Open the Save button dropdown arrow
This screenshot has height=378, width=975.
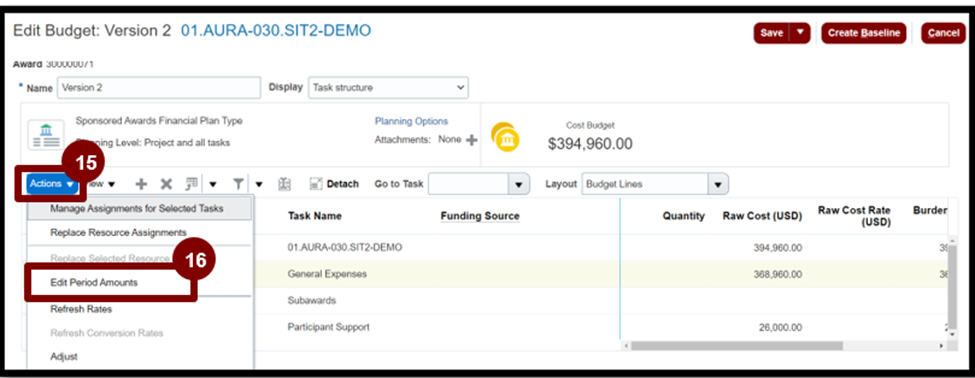(800, 33)
